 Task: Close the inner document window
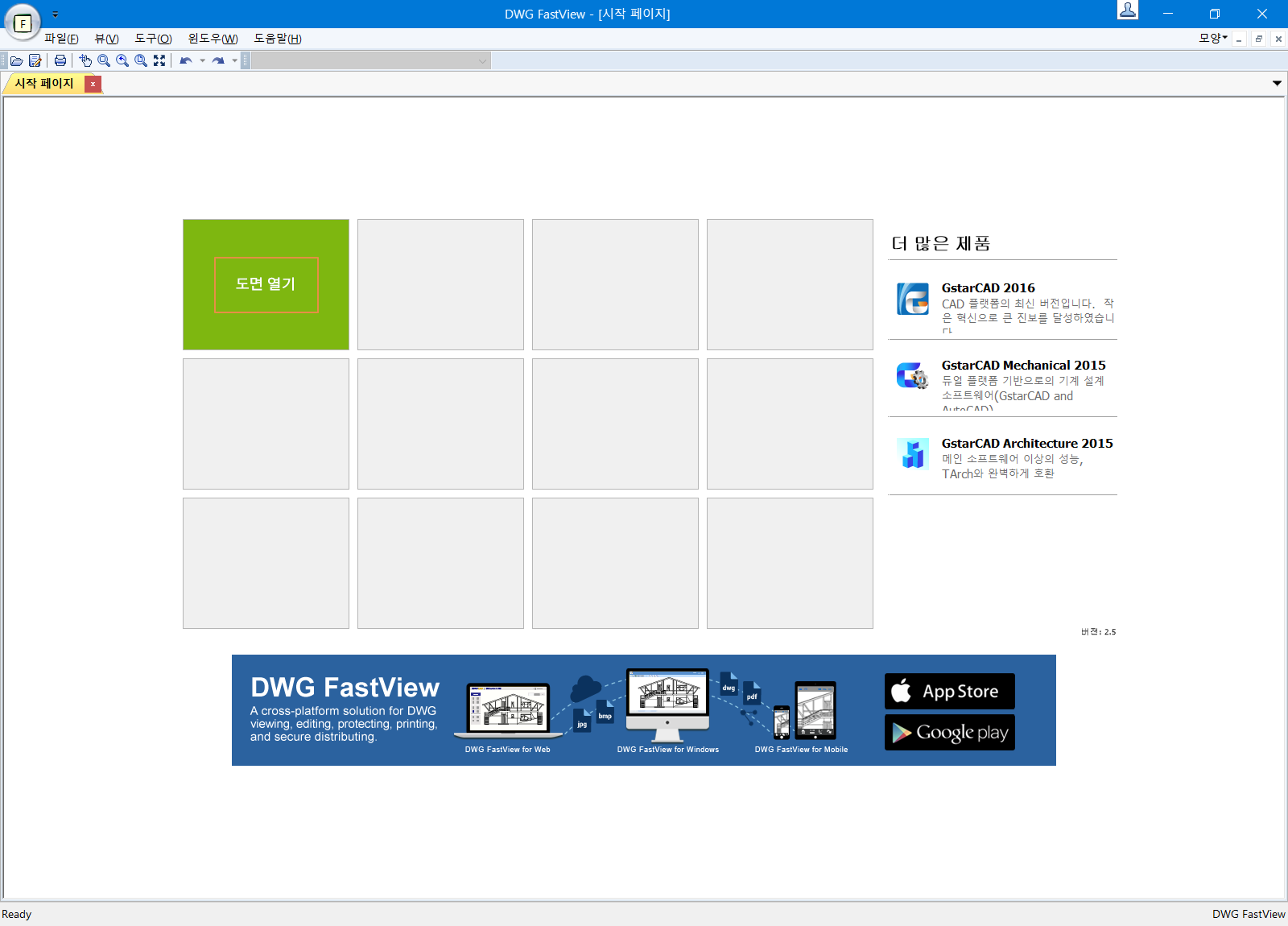[1278, 39]
